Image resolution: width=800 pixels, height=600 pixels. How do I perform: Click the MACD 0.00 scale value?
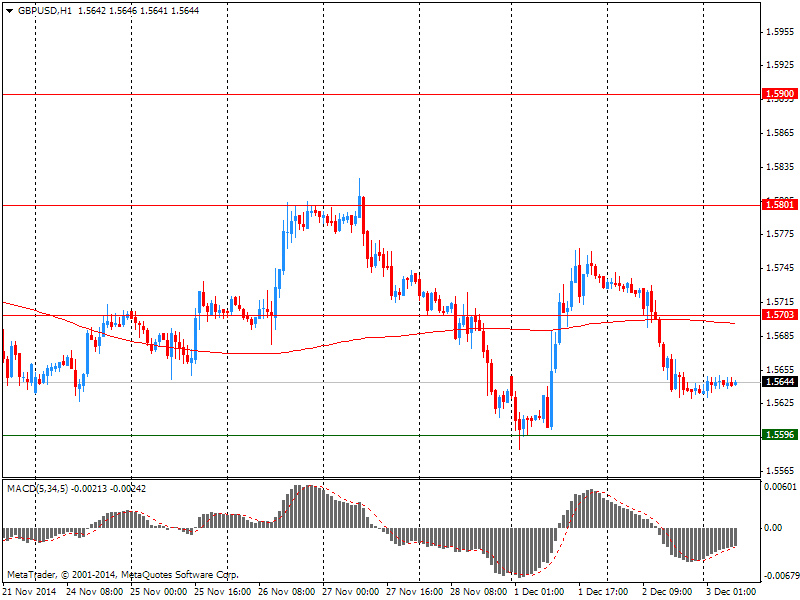coord(772,528)
